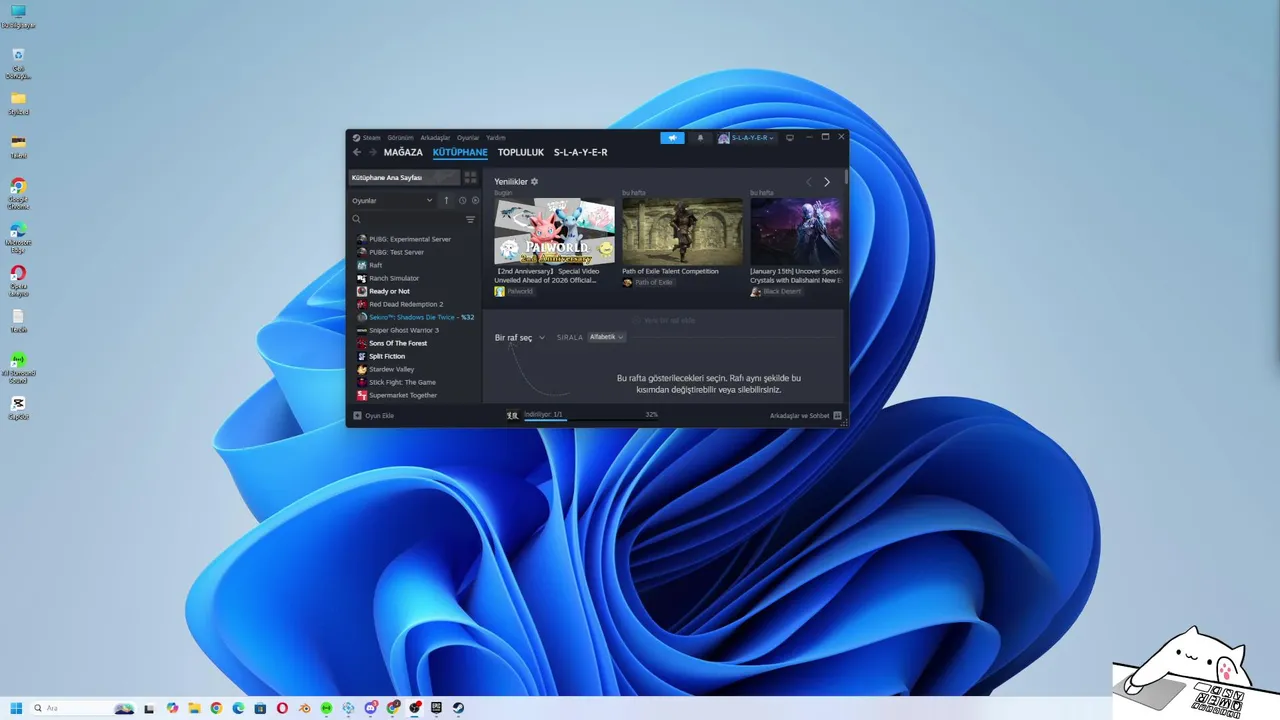Expand the Bir raf seç dropdown
The height and width of the screenshot is (720, 1280).
point(520,338)
